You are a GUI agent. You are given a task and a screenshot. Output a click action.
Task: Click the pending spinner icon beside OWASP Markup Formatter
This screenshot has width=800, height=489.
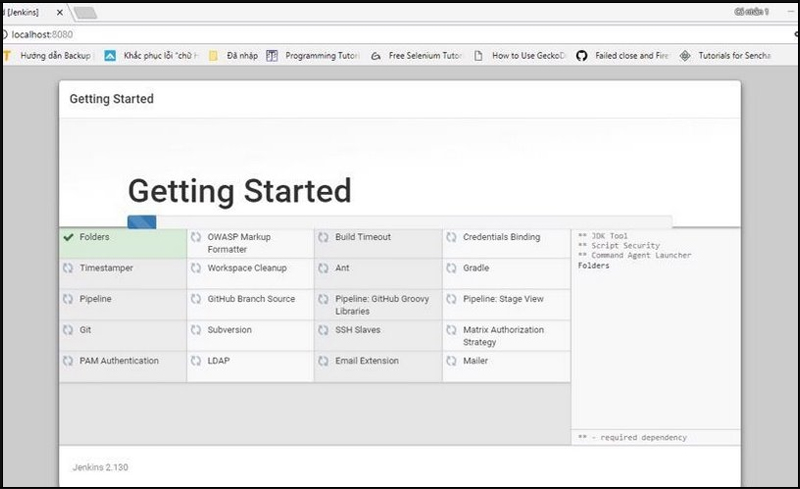pyautogui.click(x=196, y=237)
